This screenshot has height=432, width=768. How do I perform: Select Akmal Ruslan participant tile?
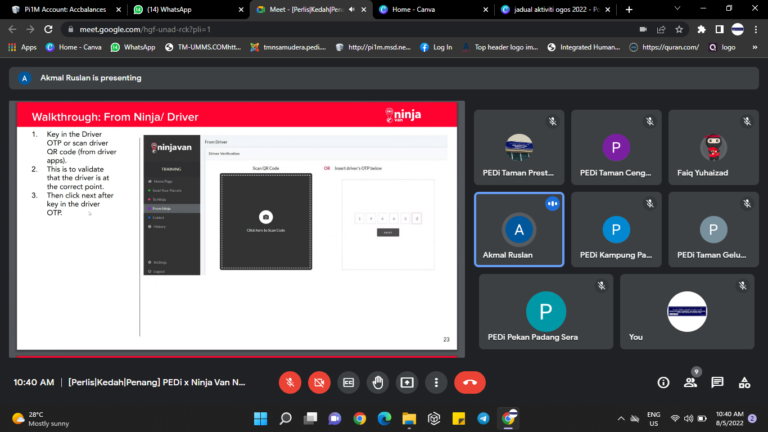click(x=519, y=229)
